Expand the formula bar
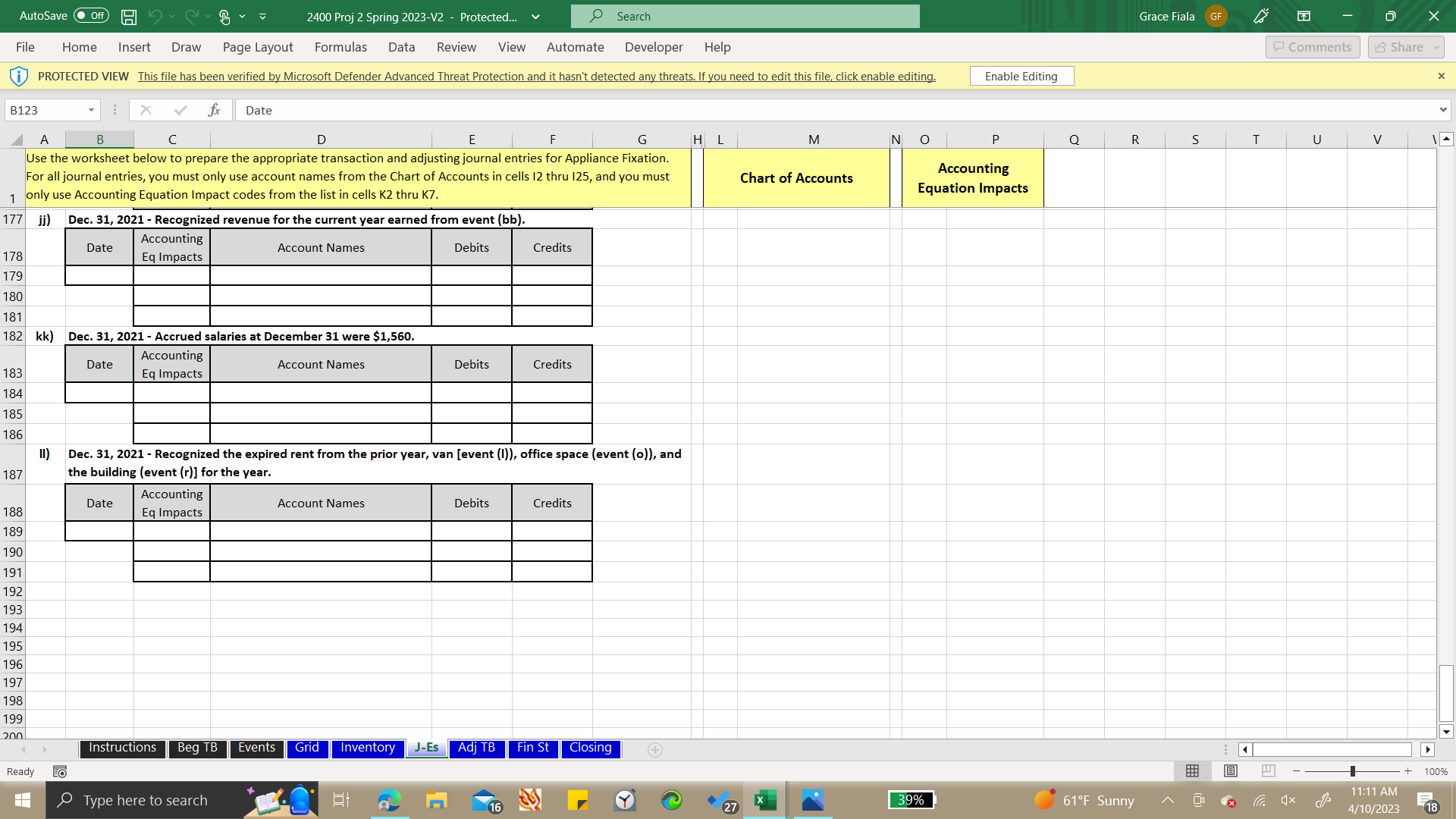 pyautogui.click(x=1442, y=110)
